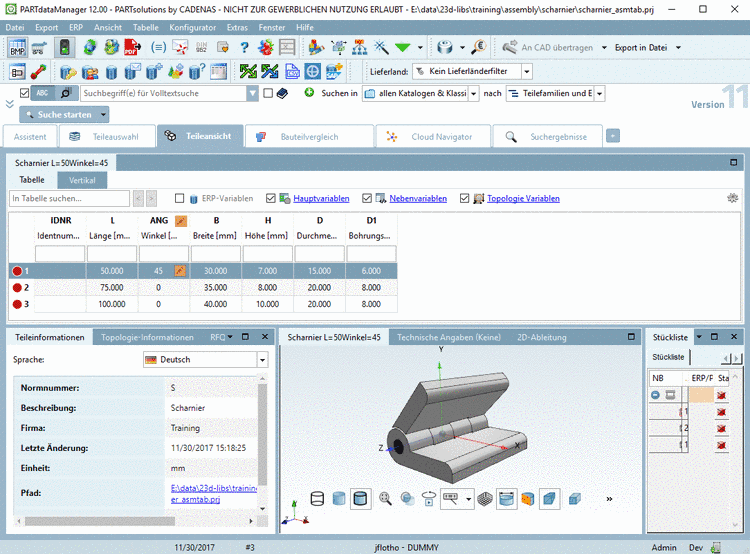Image resolution: width=750 pixels, height=554 pixels.
Task: Open the Export in Datei dropdown arrow
Action: coord(678,47)
